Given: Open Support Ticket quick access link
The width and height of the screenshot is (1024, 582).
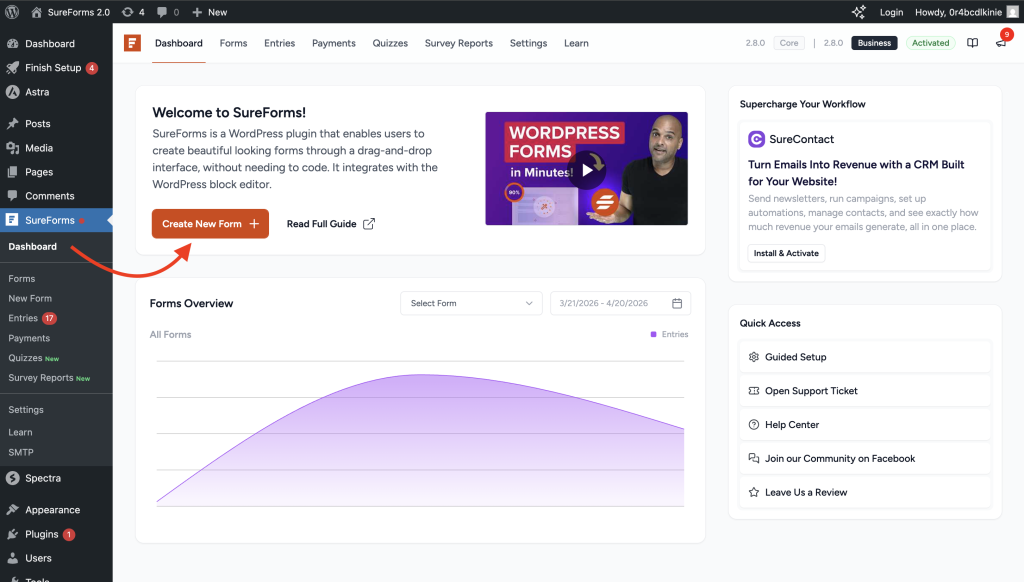Looking at the screenshot, I should [865, 391].
